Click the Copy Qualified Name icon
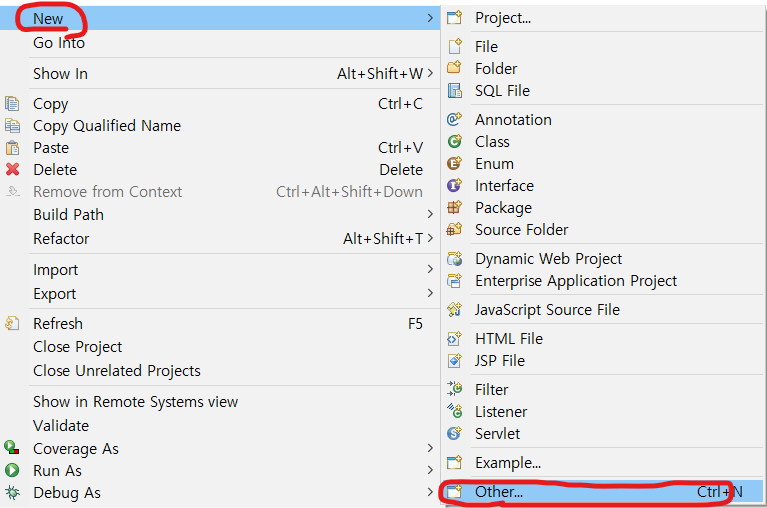767x508 pixels. tap(12, 126)
